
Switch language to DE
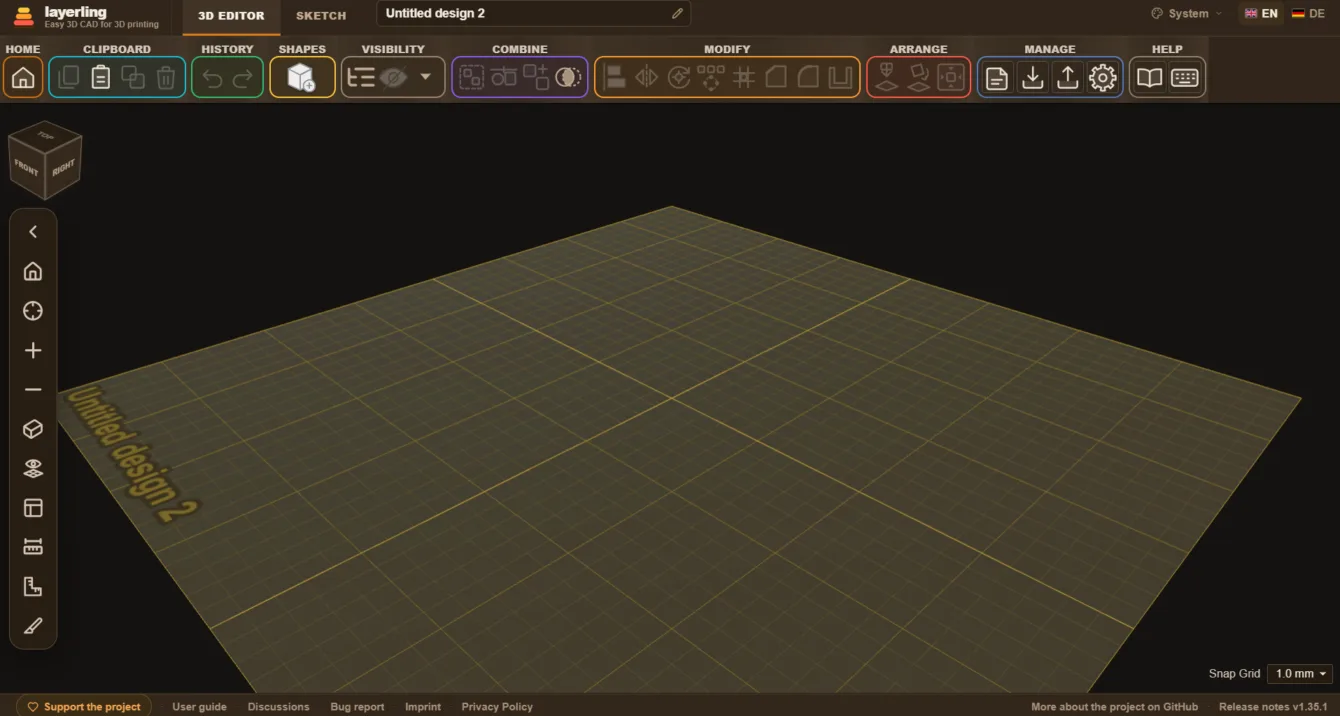point(1308,14)
